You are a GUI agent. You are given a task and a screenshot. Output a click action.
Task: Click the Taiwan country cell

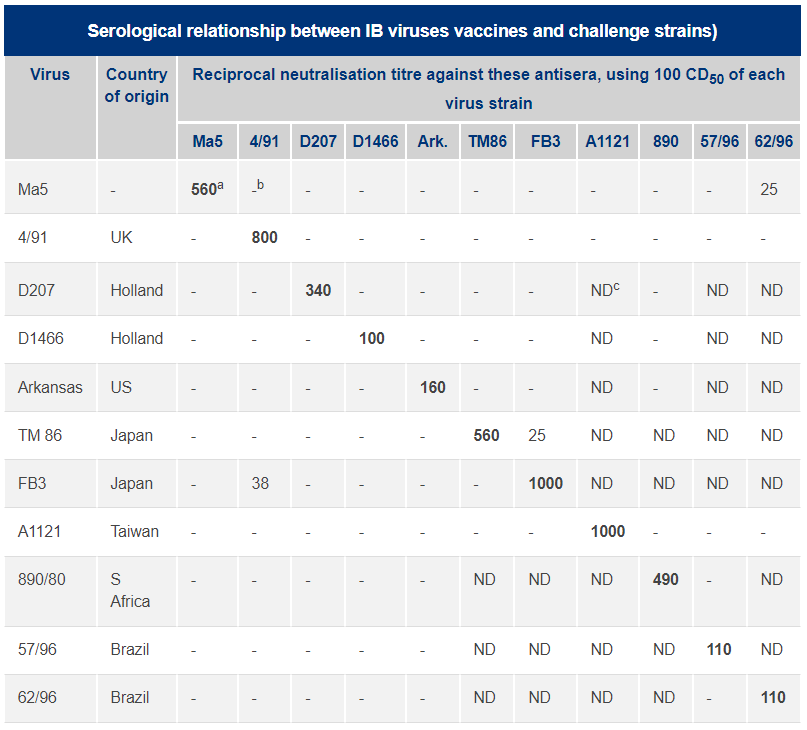[134, 531]
